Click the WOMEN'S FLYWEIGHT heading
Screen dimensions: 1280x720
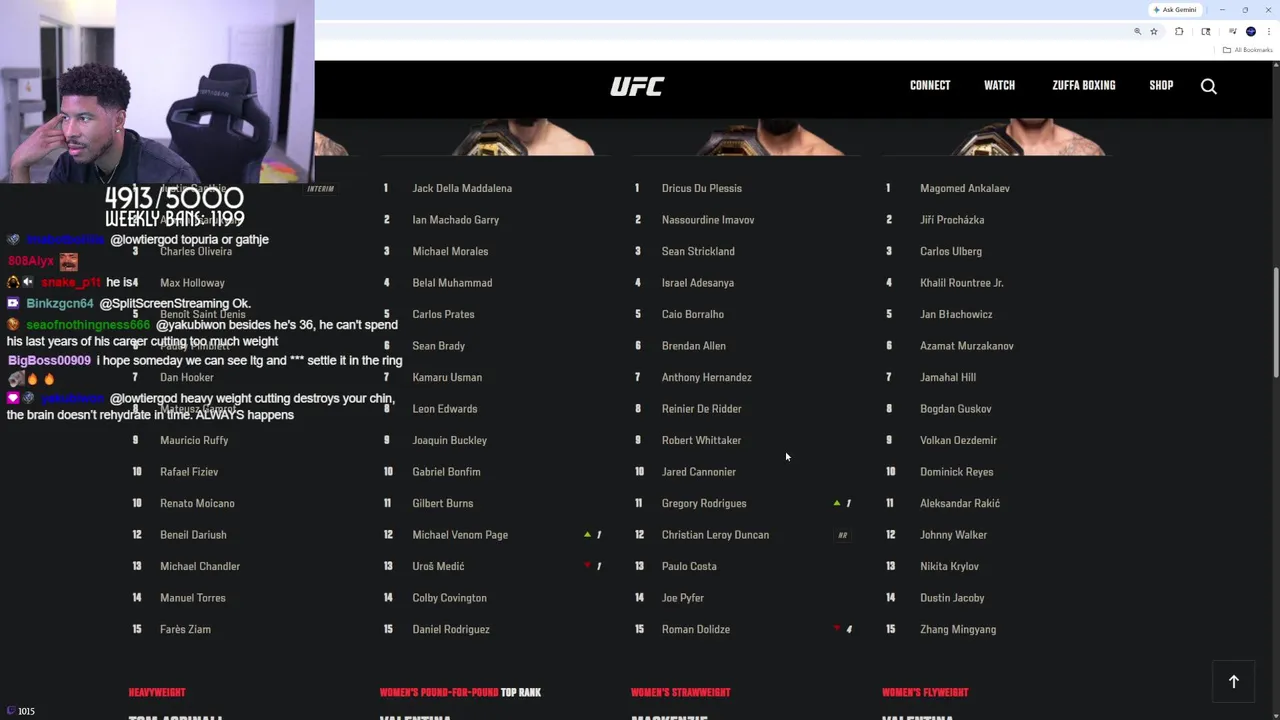coord(925,692)
